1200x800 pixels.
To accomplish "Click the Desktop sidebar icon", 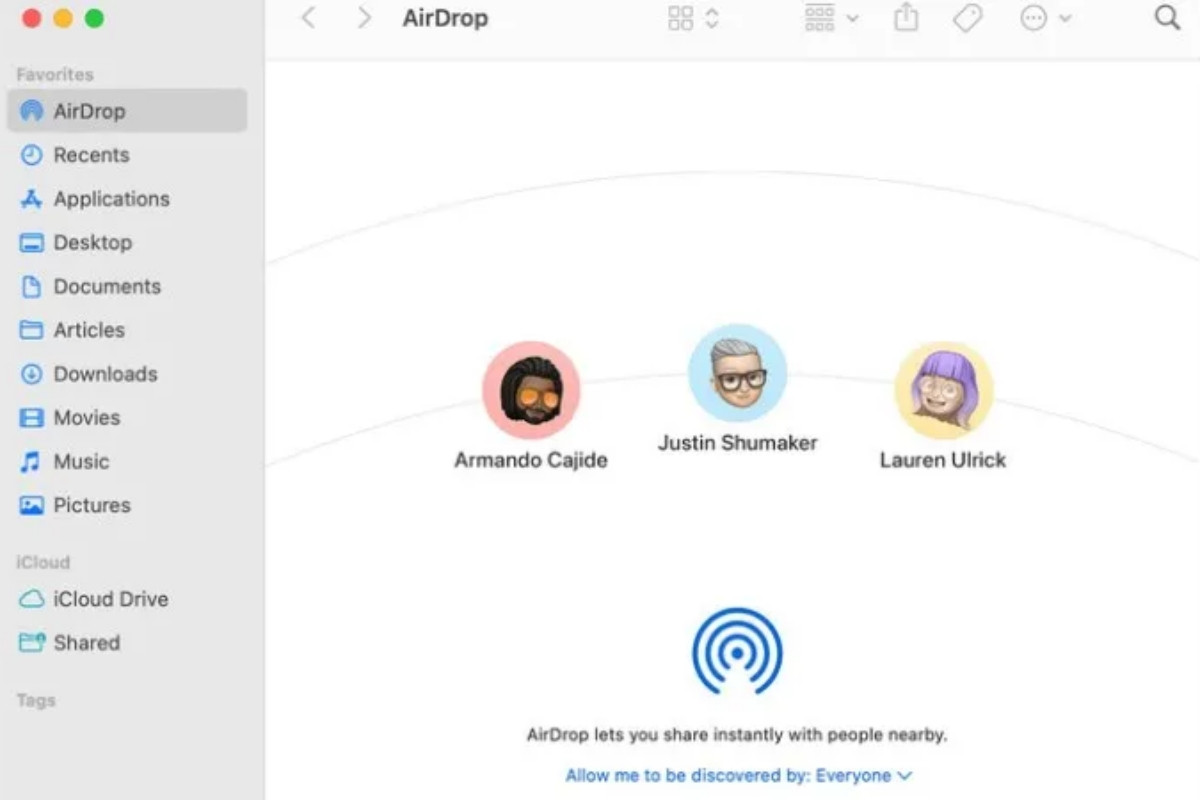I will [x=32, y=243].
